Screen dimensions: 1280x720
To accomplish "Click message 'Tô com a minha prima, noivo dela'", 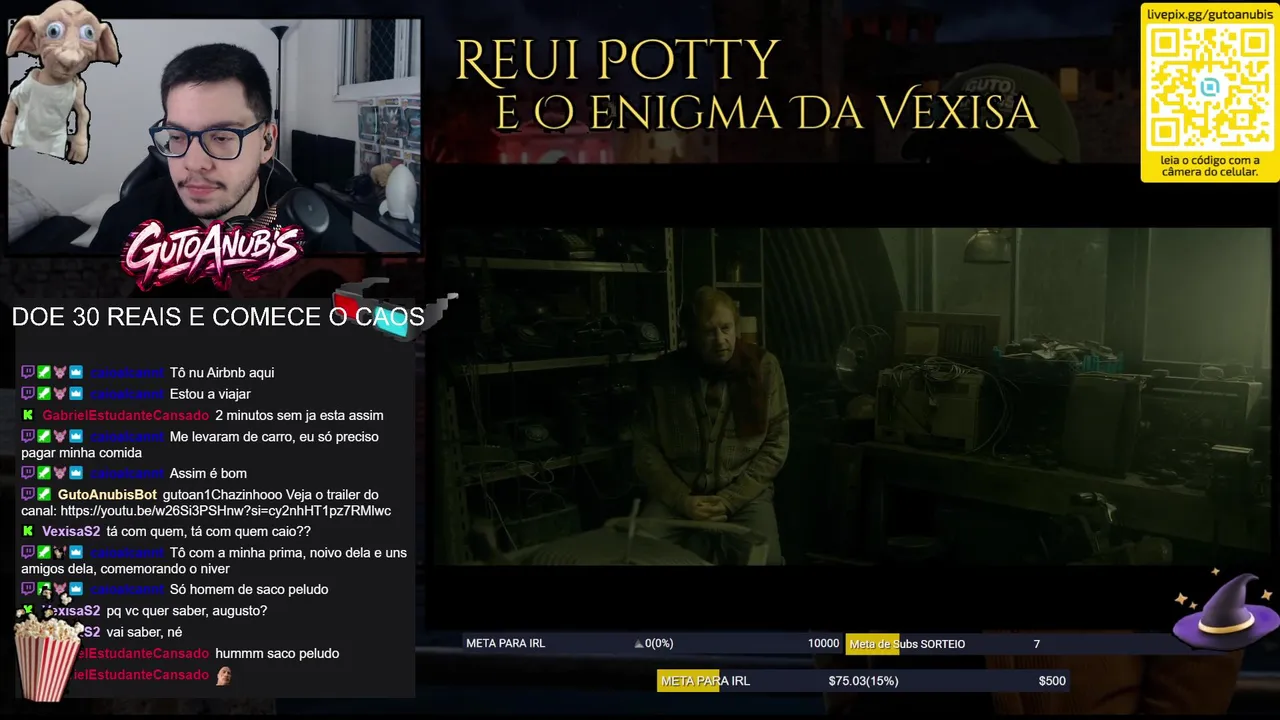I will (x=214, y=560).
